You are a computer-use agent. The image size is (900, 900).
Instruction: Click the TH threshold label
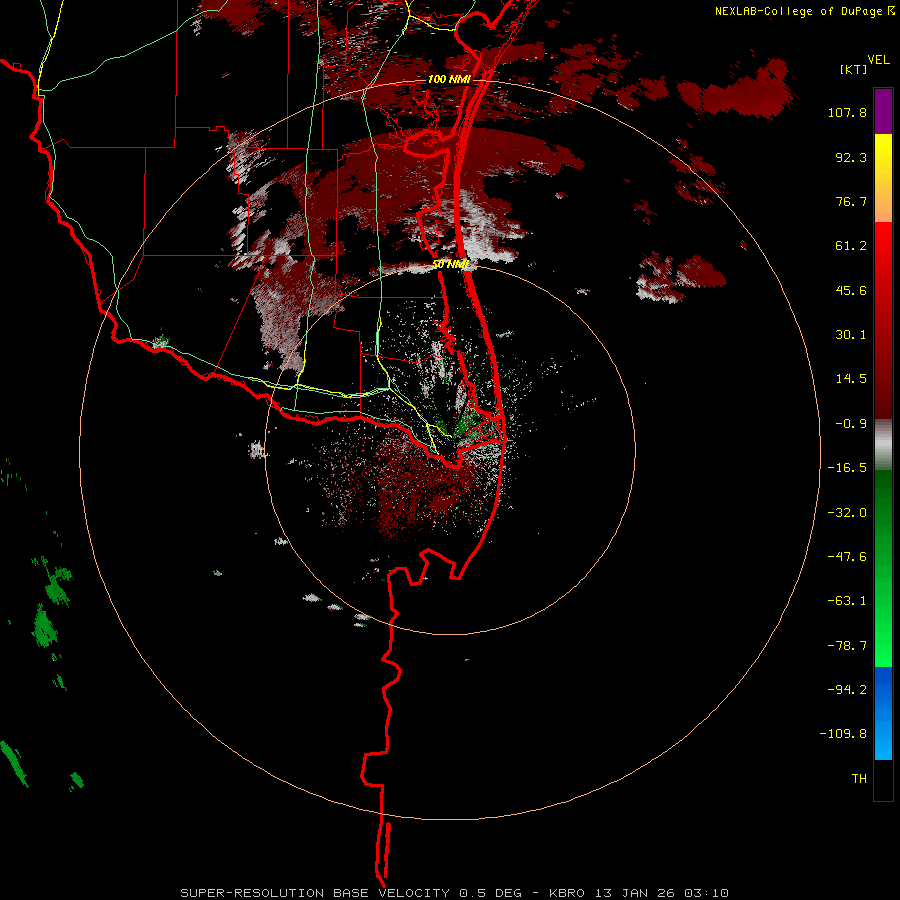(859, 779)
